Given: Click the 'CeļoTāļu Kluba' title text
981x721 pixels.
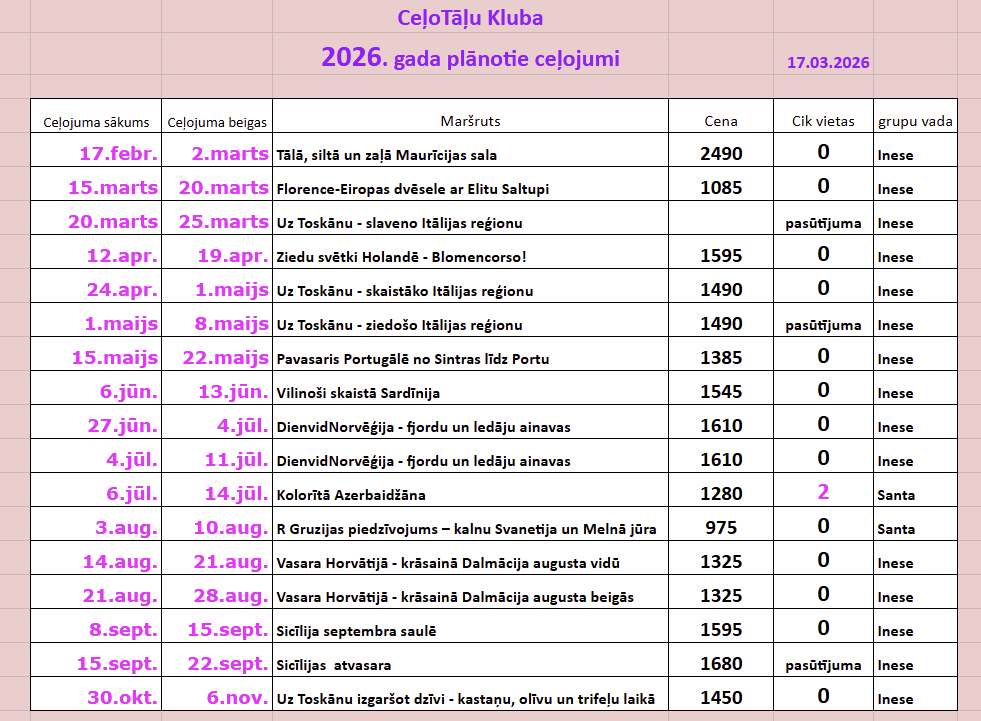Looking at the screenshot, I should coord(470,18).
